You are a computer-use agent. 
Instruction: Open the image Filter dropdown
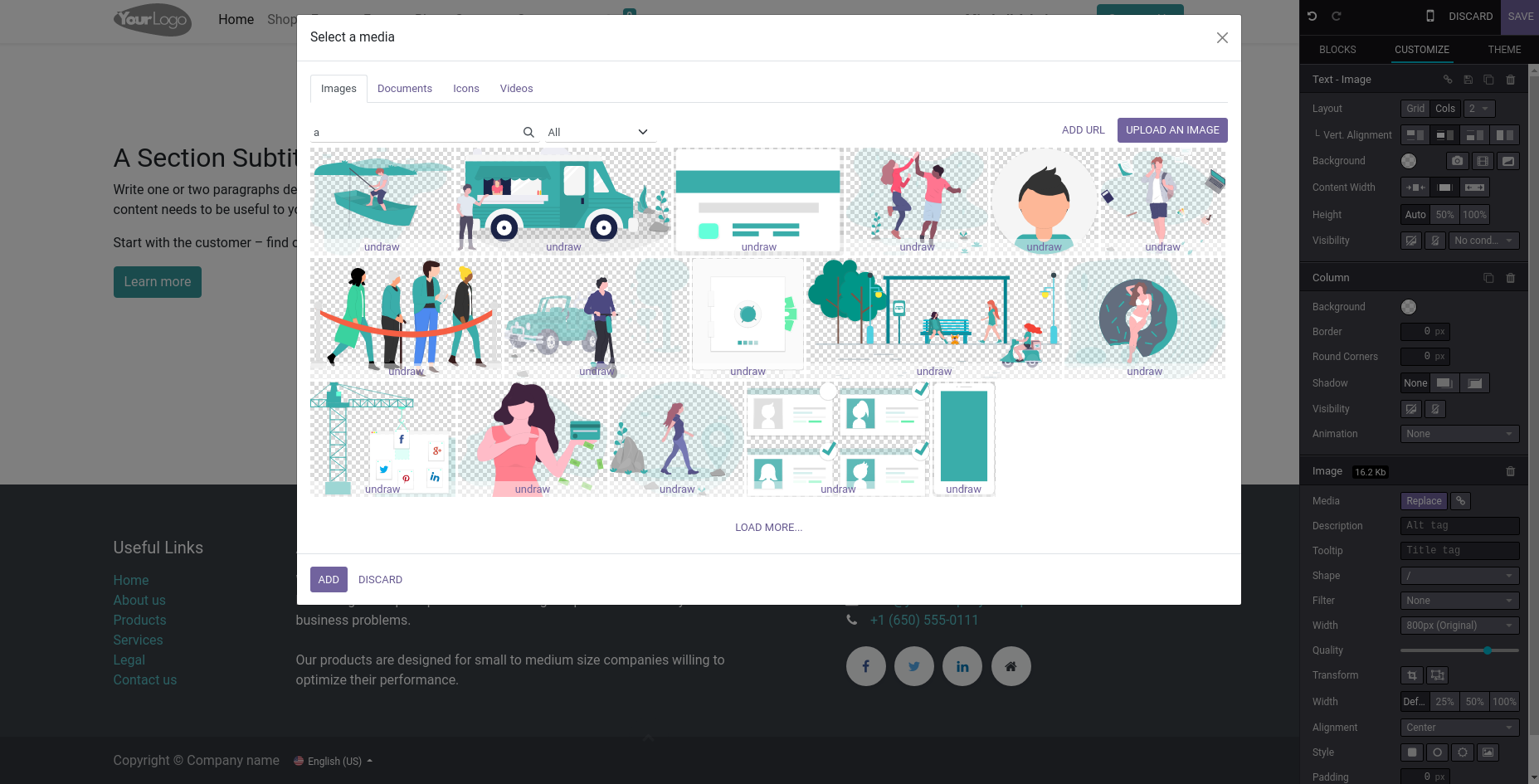1459,601
